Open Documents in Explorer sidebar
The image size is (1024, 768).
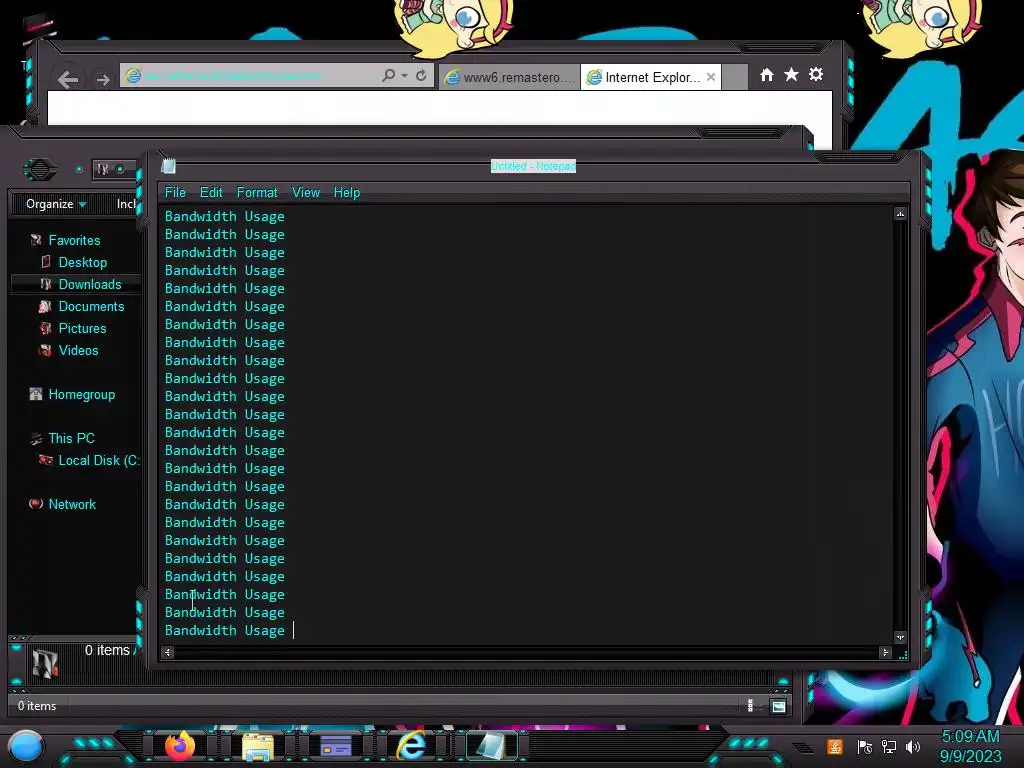(x=91, y=306)
